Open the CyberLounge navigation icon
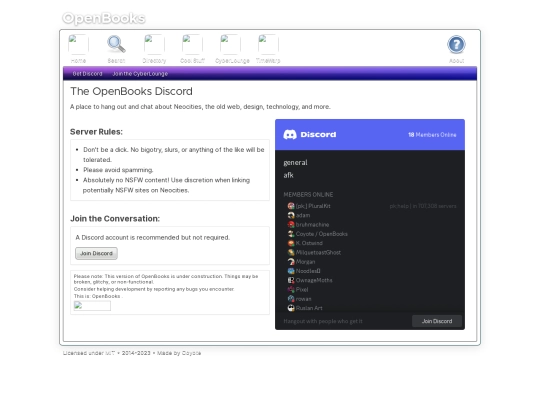 pos(230,44)
